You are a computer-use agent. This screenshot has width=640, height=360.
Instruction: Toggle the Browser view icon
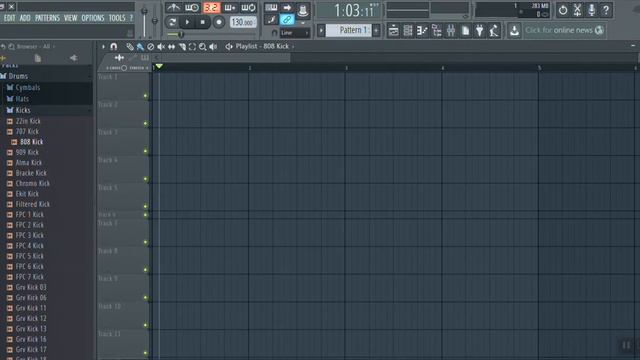(x=436, y=31)
